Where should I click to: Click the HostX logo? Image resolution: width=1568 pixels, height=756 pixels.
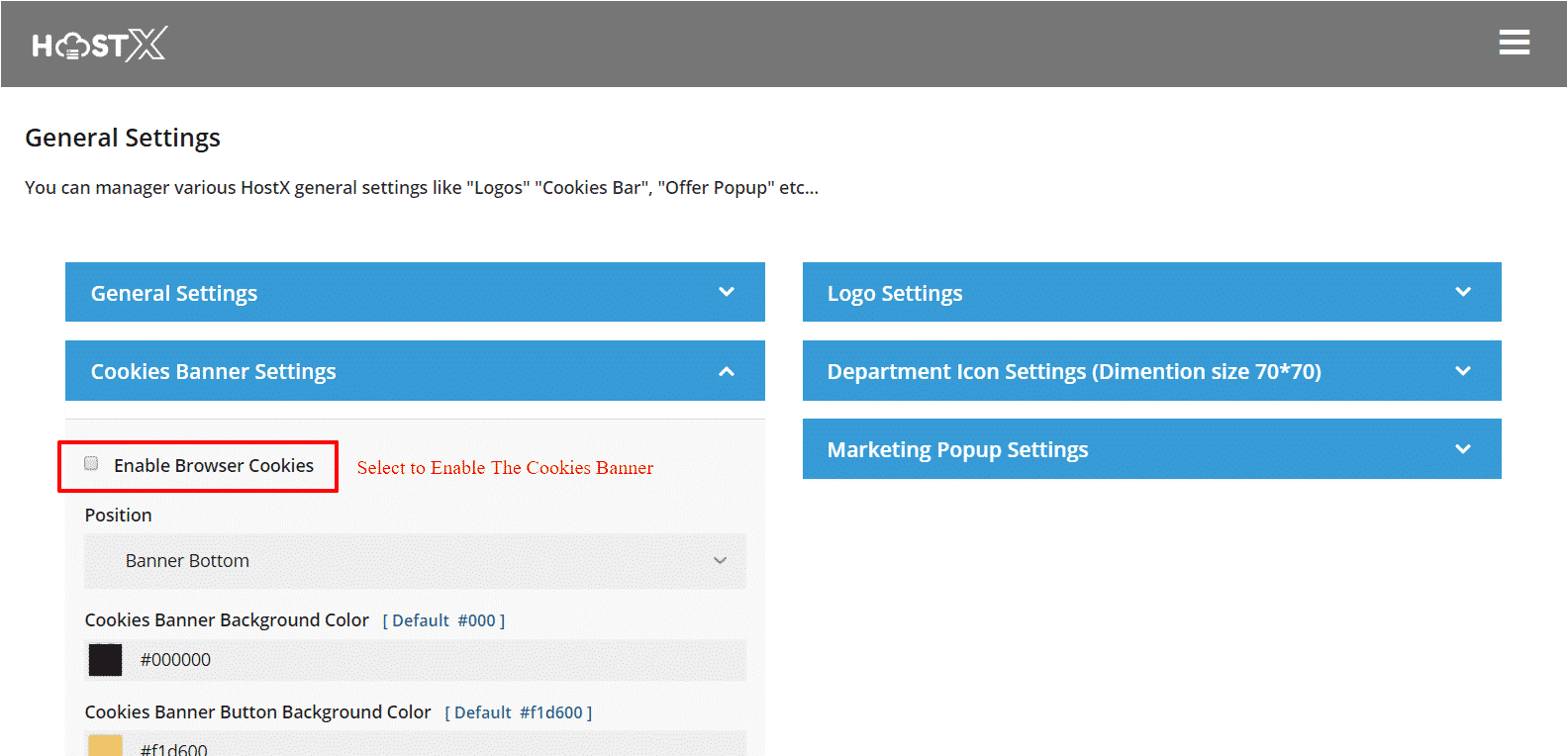pos(99,45)
